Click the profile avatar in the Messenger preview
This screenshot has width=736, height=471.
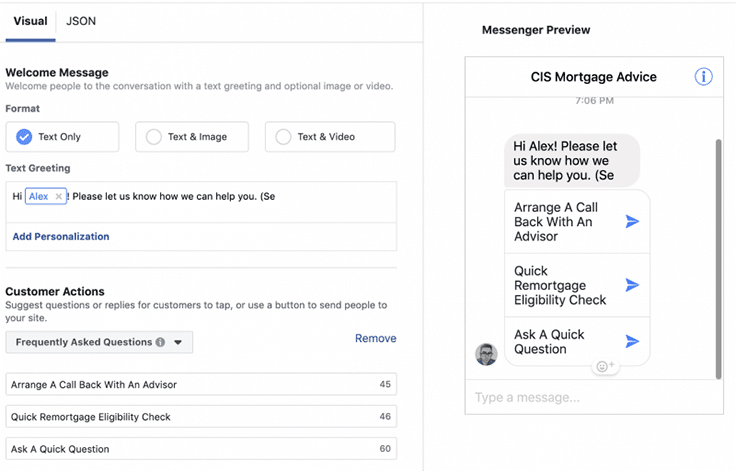486,354
